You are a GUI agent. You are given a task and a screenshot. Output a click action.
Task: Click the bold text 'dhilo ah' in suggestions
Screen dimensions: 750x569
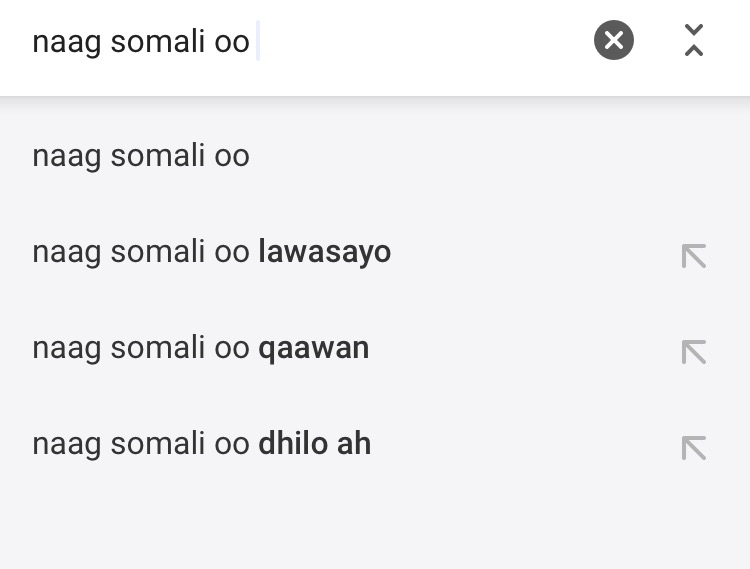[314, 443]
